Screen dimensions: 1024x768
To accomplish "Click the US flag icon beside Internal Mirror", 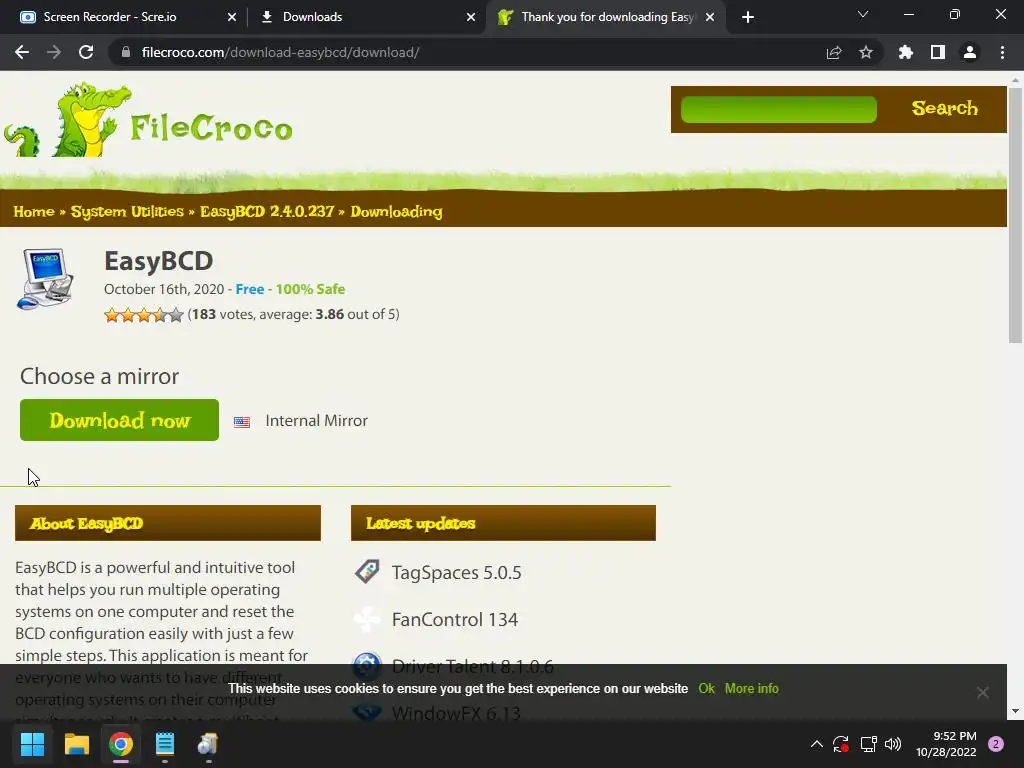I will pos(242,422).
